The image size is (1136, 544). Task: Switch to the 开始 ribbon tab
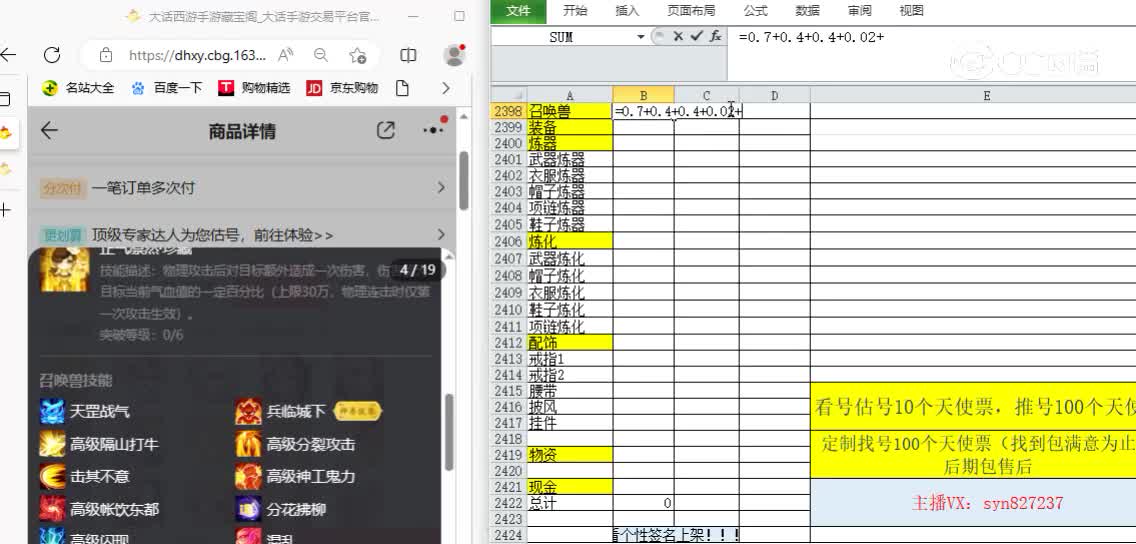(x=575, y=10)
